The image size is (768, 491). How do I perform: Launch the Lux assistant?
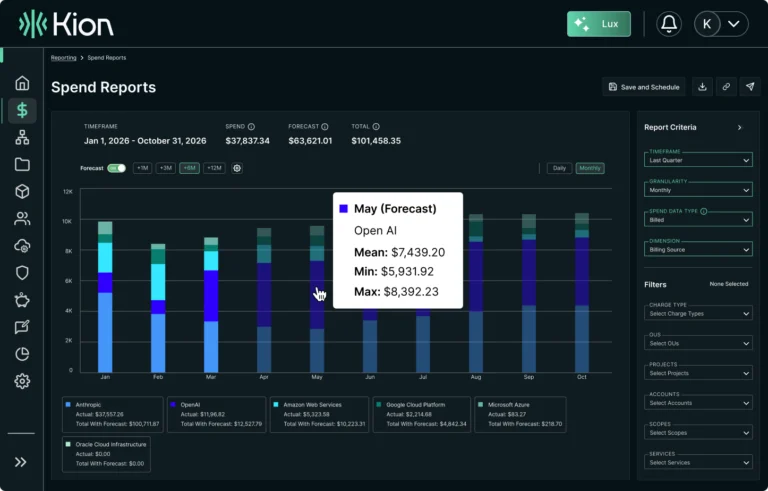coord(599,24)
